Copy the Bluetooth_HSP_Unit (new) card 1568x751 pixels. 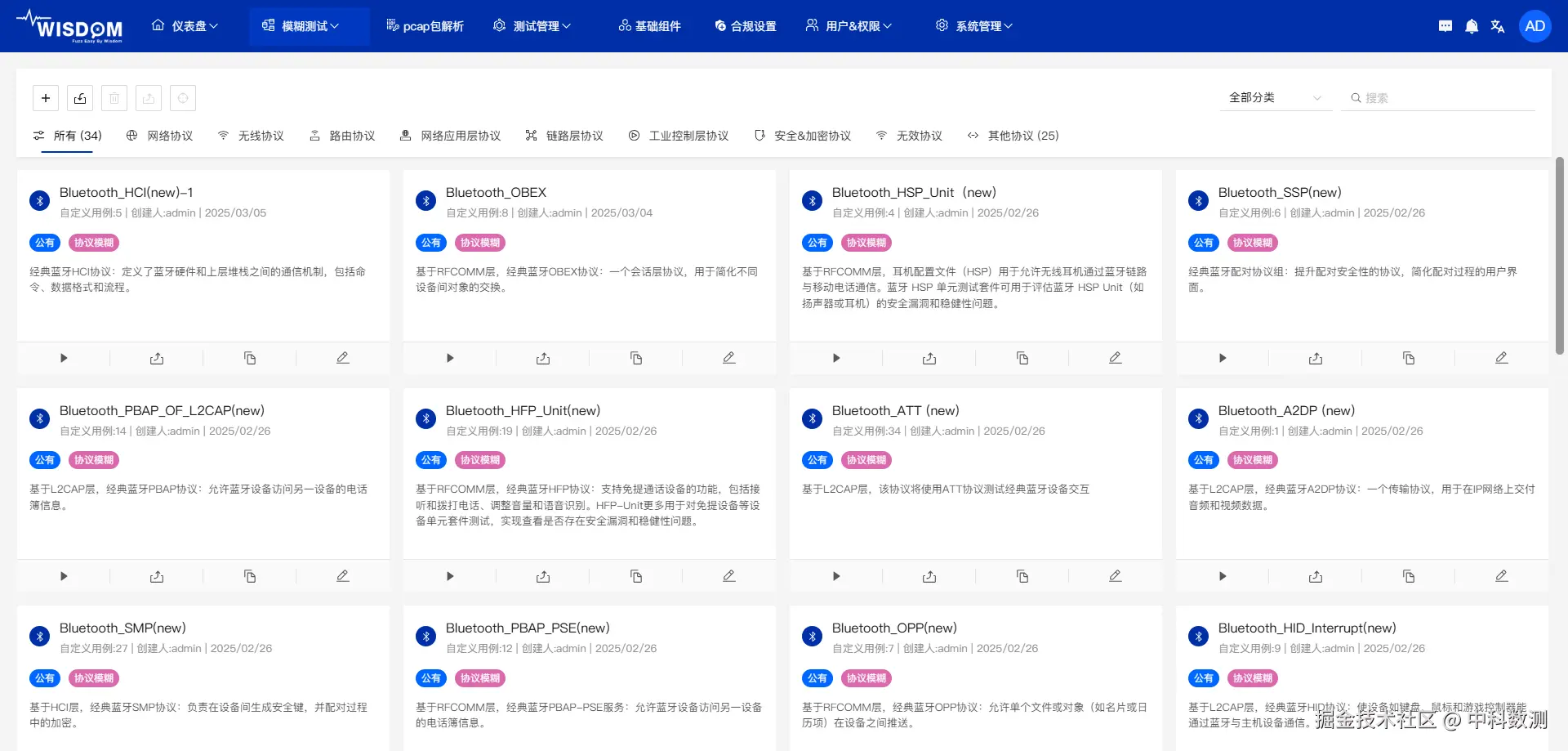(1022, 358)
